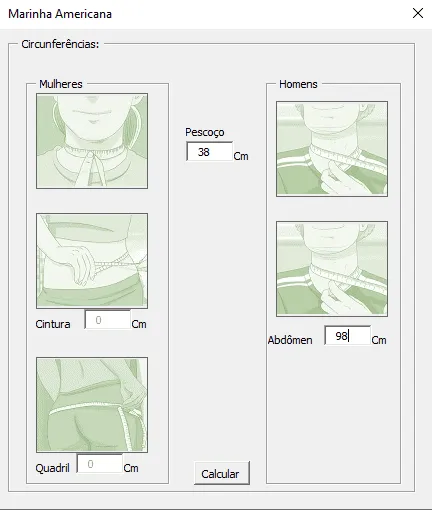Select the Abdômen value field

[348, 335]
